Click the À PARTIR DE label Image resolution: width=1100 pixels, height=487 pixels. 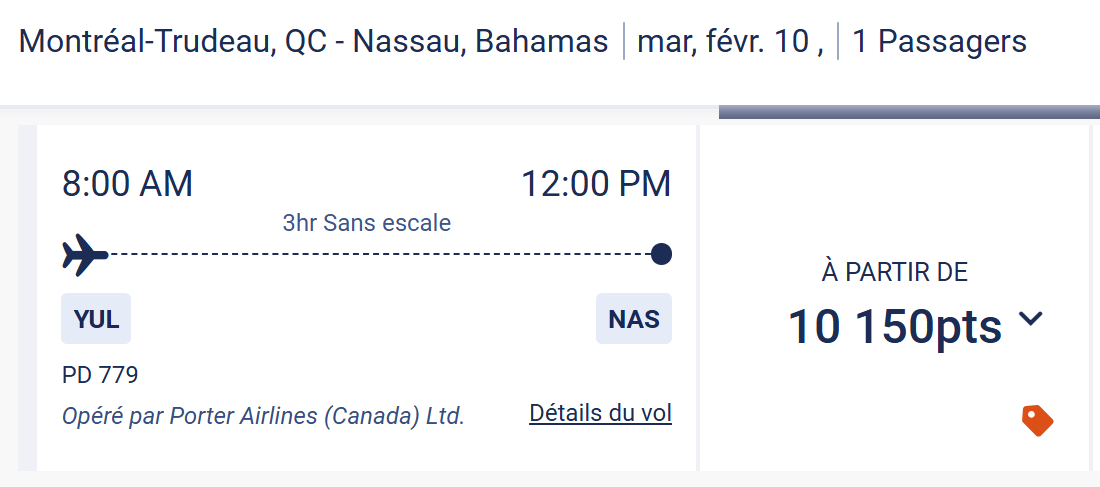tap(894, 271)
